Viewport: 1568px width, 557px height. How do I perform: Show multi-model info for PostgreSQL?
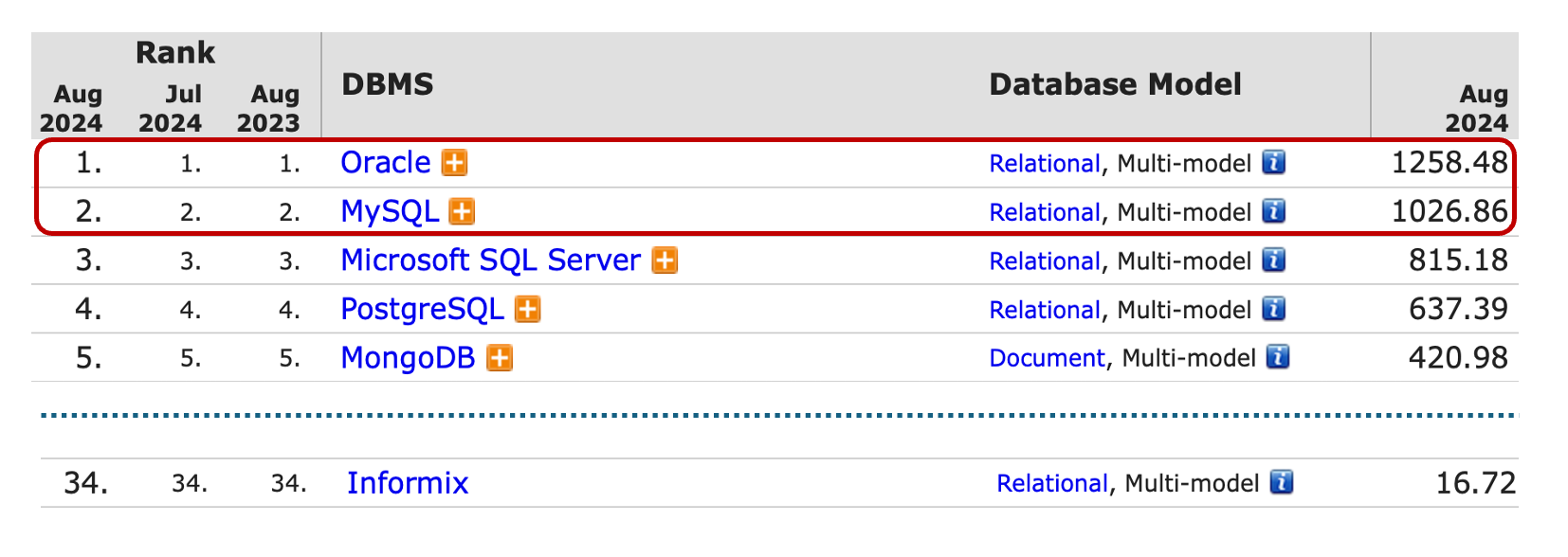1273,310
